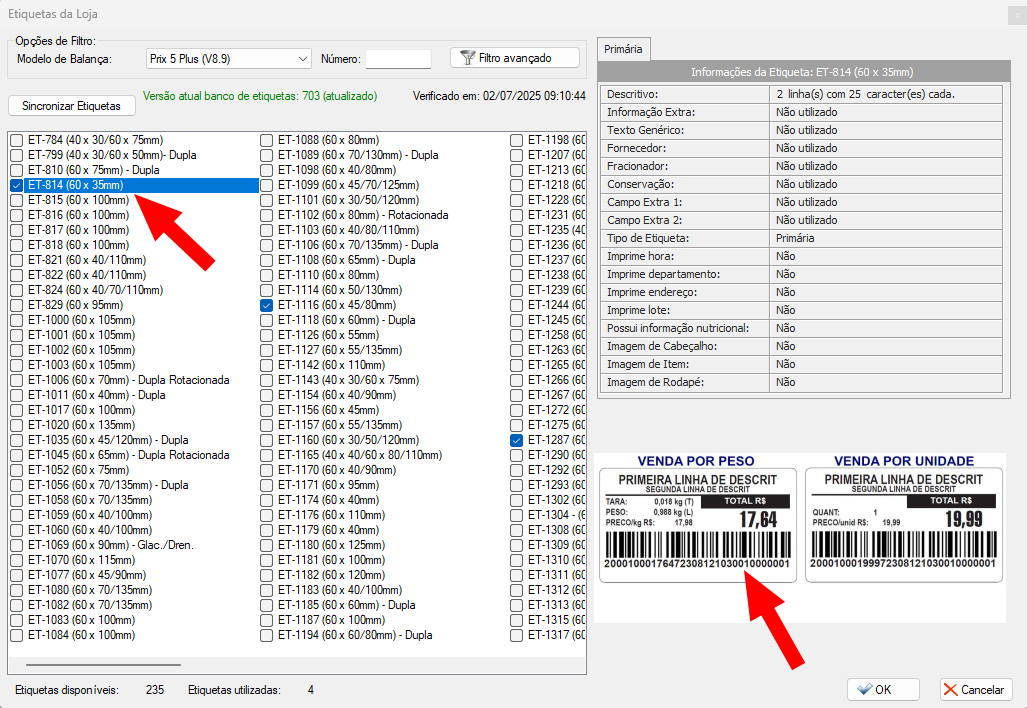Select ET-1143 (40 x 30/60 x 75mm) text
This screenshot has height=708, width=1027.
(348, 380)
